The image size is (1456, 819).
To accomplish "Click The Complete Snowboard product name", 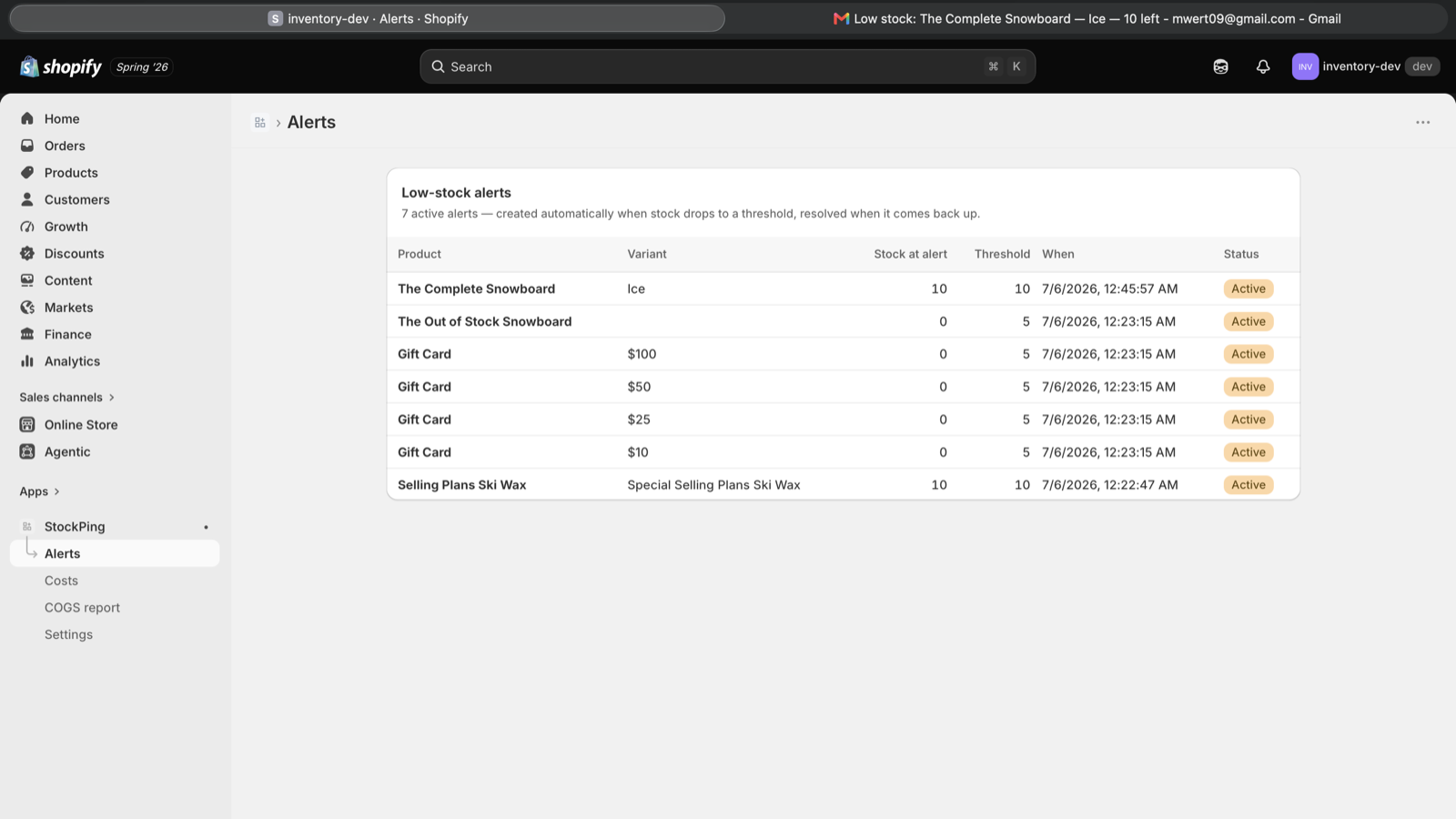I will click(476, 288).
